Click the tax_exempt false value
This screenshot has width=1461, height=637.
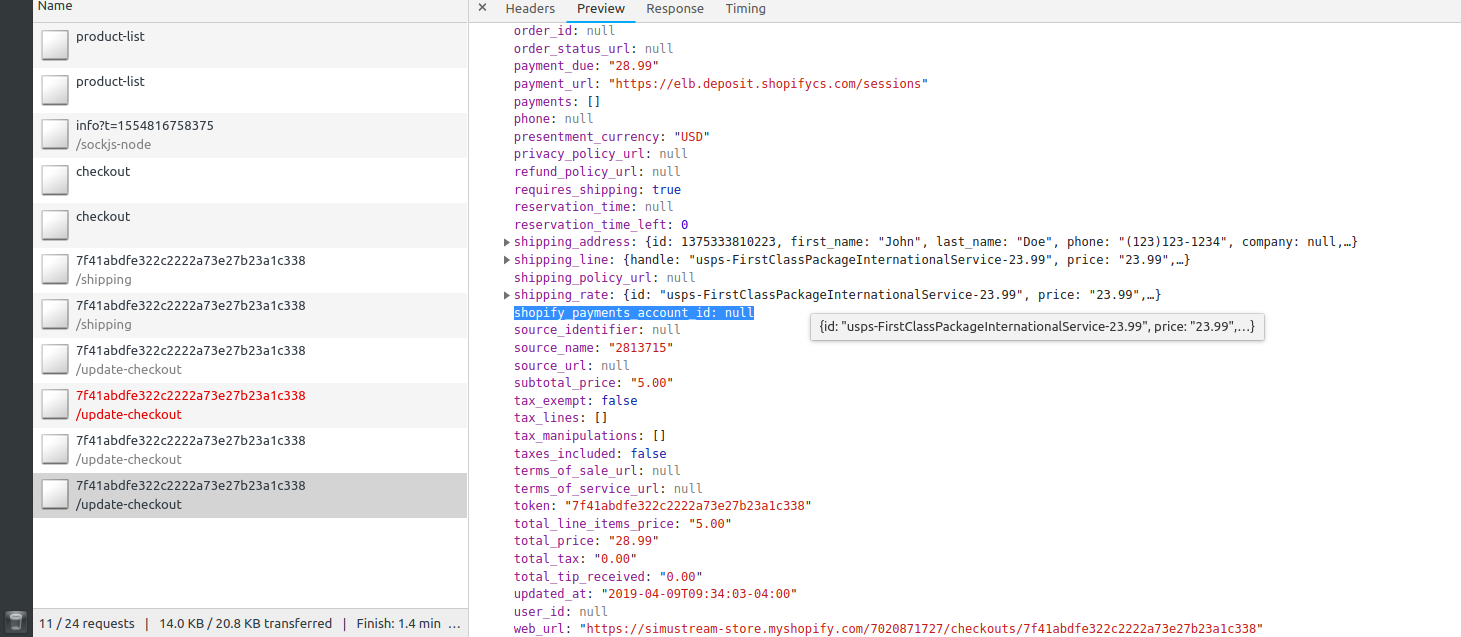pos(620,401)
